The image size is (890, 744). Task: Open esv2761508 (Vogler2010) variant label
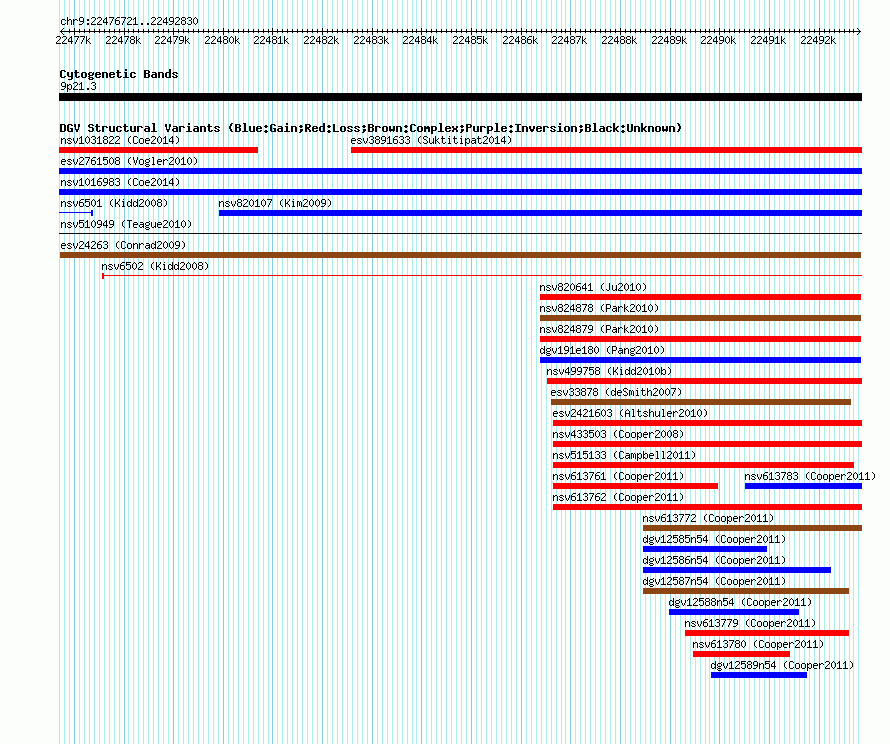click(x=129, y=161)
